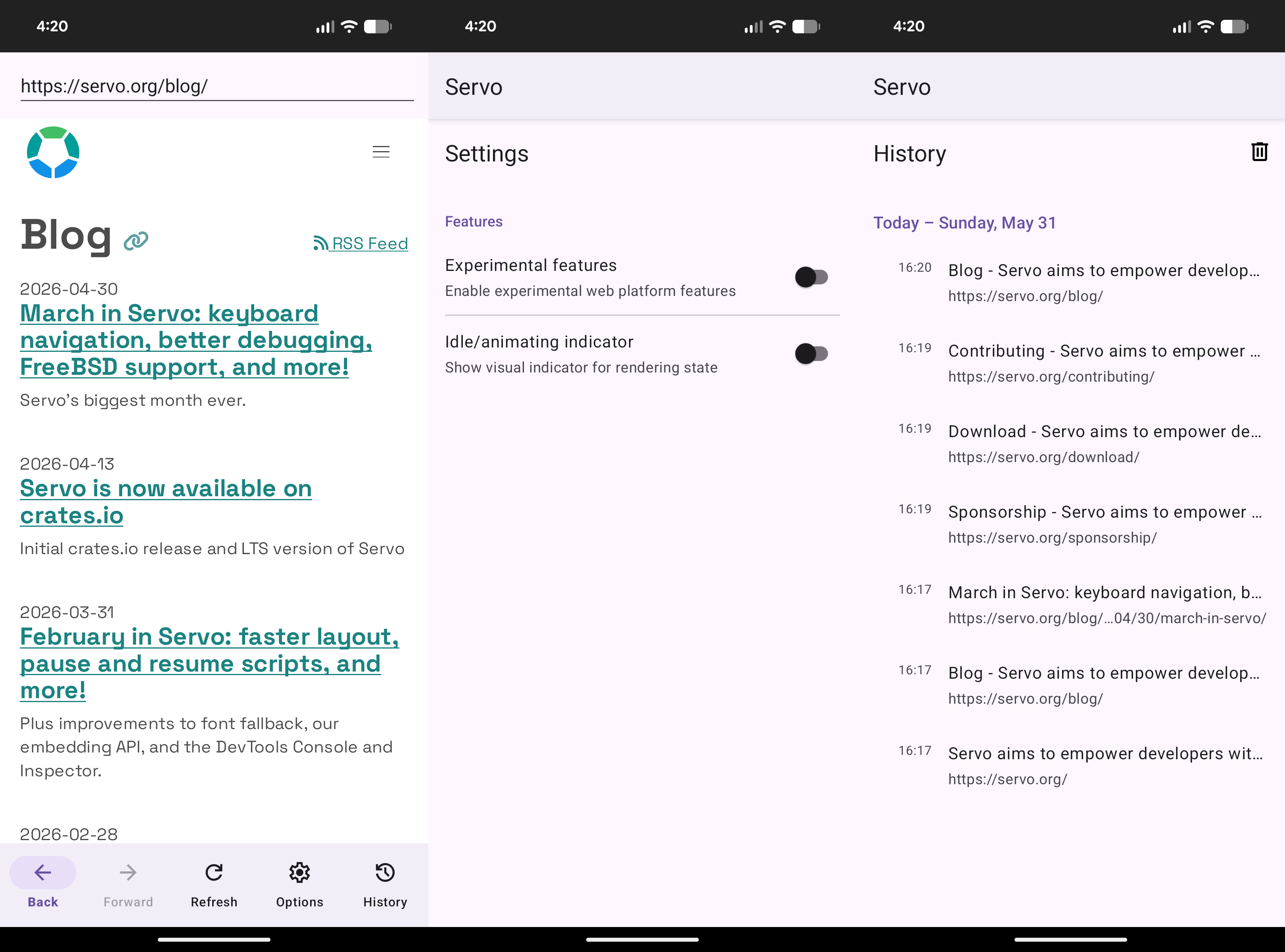Click the 'Features' section header in Settings
This screenshot has width=1285, height=952.
474,222
